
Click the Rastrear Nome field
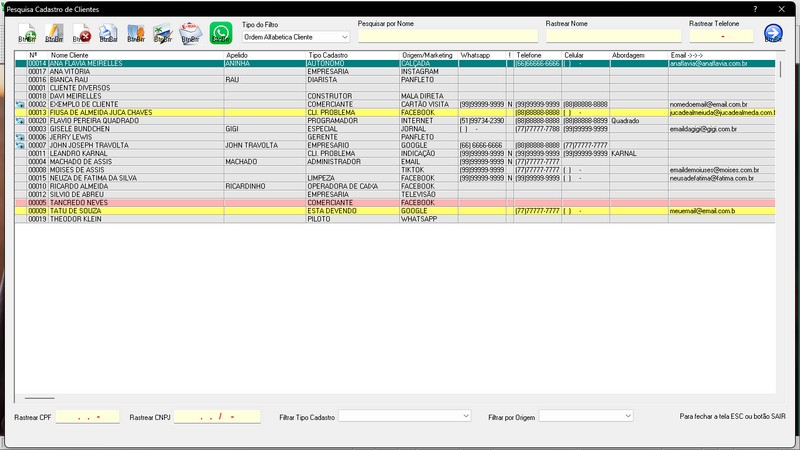(613, 36)
